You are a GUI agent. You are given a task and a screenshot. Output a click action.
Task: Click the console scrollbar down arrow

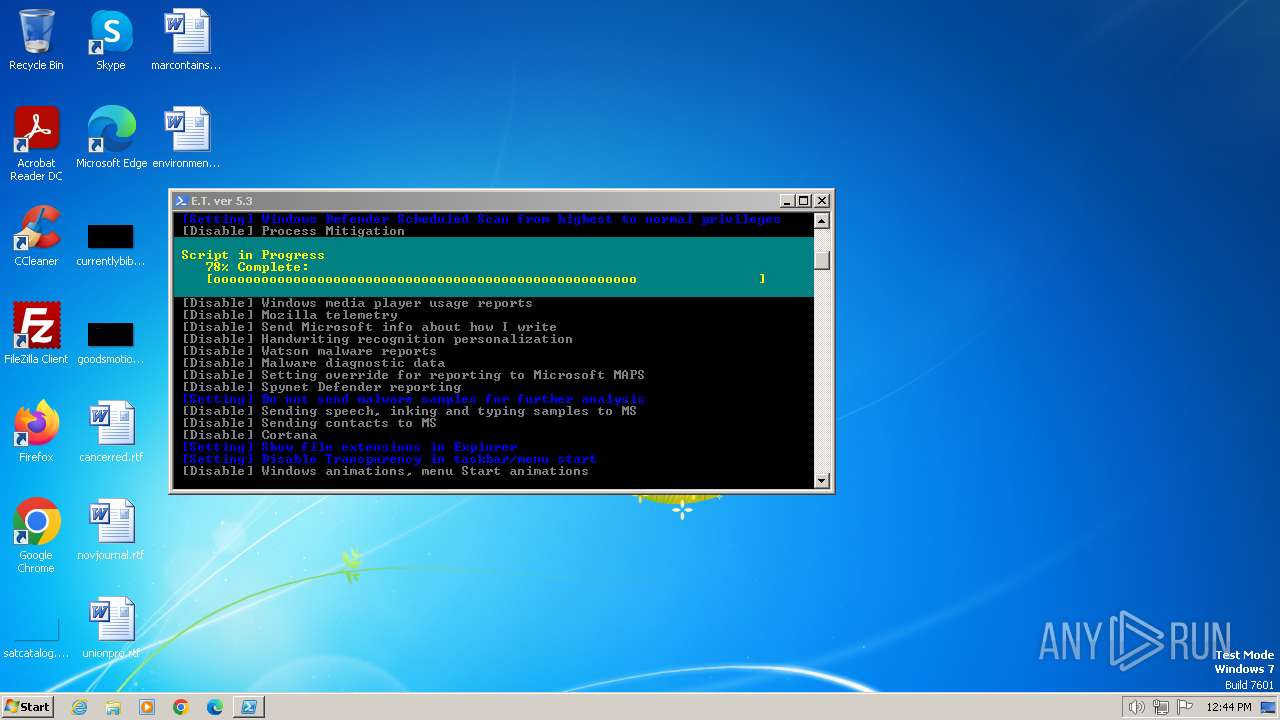tap(821, 481)
